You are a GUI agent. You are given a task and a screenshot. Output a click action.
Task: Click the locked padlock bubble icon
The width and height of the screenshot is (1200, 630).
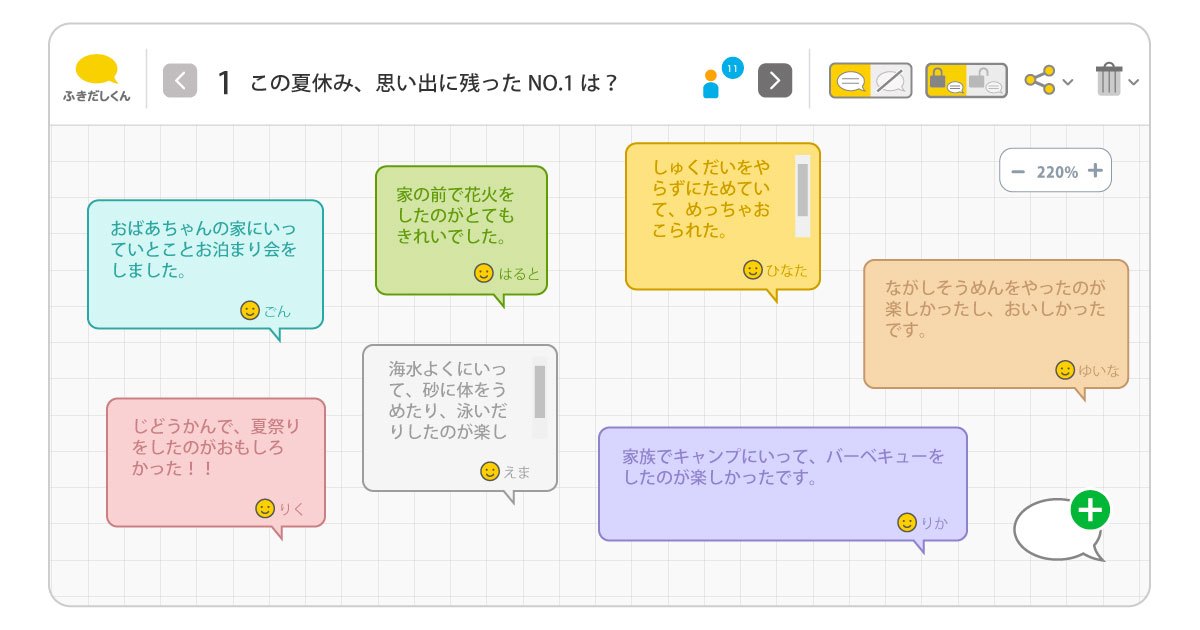point(948,80)
